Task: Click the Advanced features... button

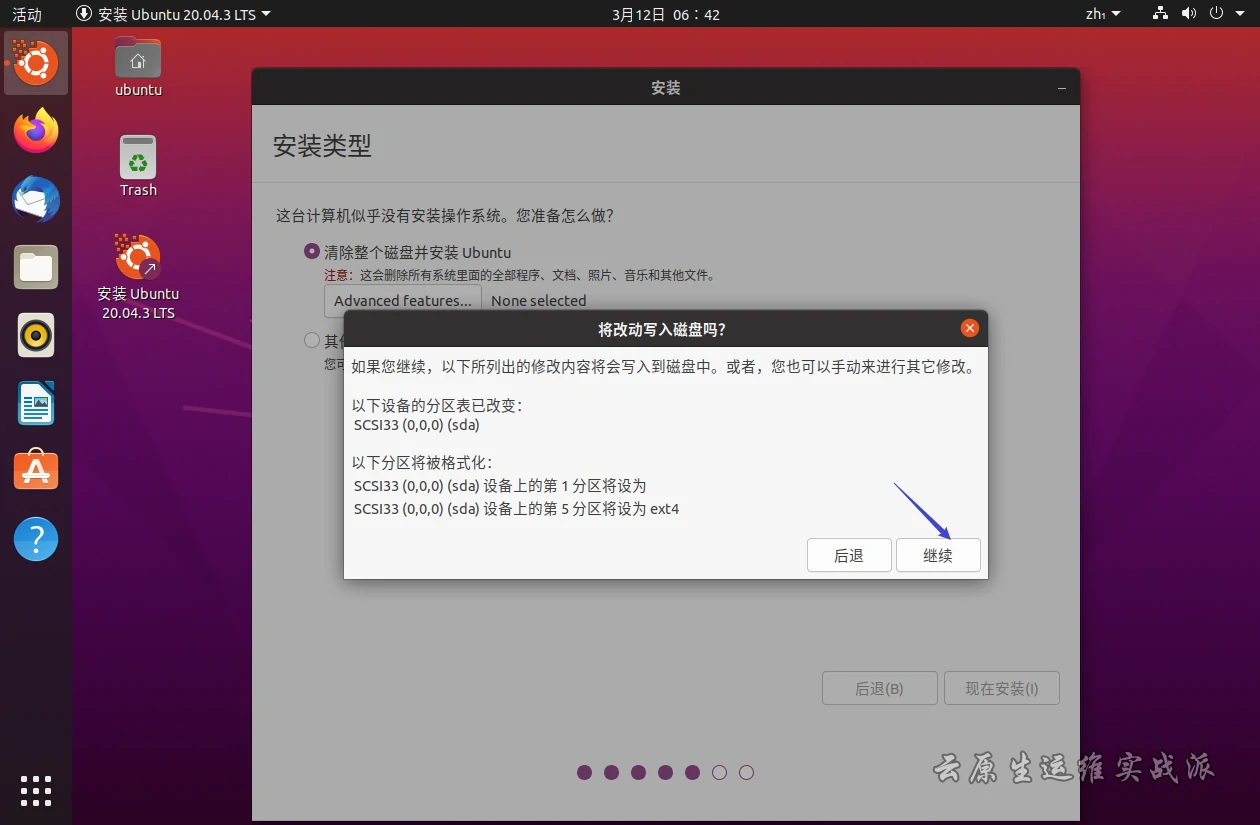Action: pos(403,300)
